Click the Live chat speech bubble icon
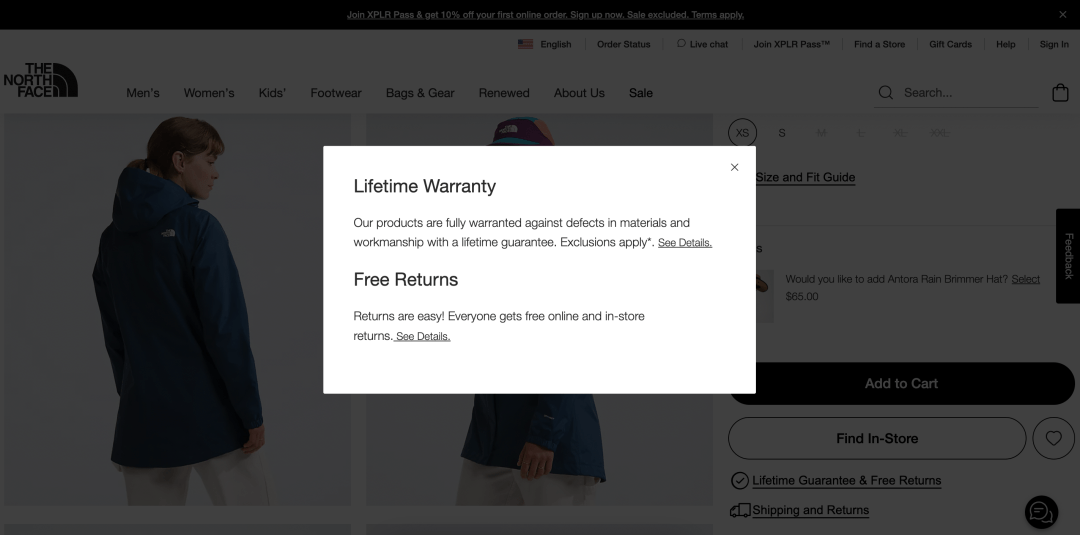This screenshot has height=535, width=1080. point(681,43)
